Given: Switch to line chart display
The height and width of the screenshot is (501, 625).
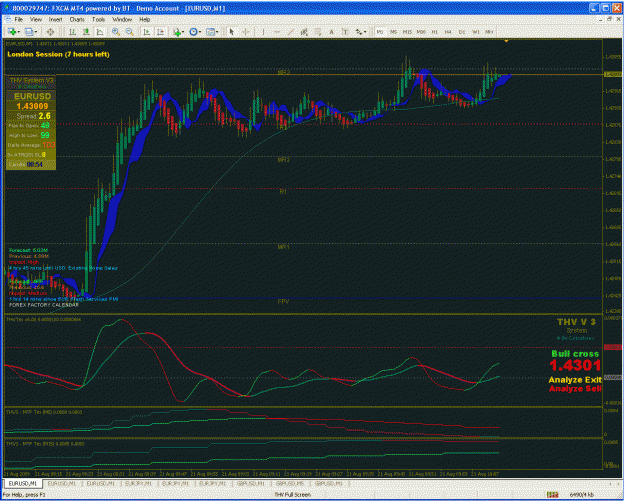Looking at the screenshot, I should tap(100, 32).
